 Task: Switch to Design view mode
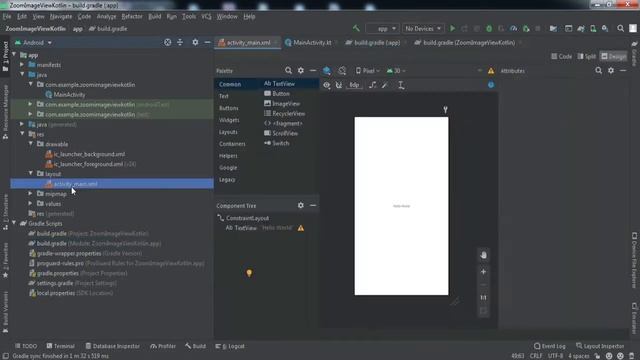point(613,56)
